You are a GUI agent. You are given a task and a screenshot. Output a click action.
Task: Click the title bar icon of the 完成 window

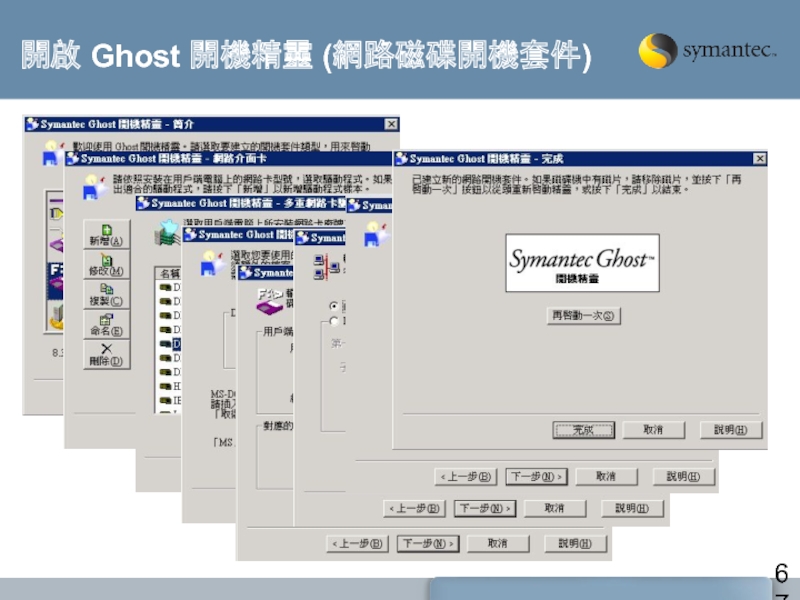coord(402,159)
